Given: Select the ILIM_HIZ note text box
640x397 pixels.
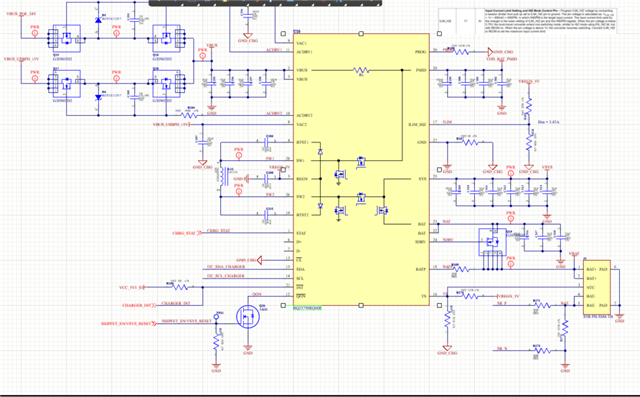Looking at the screenshot, I should tap(528, 21).
